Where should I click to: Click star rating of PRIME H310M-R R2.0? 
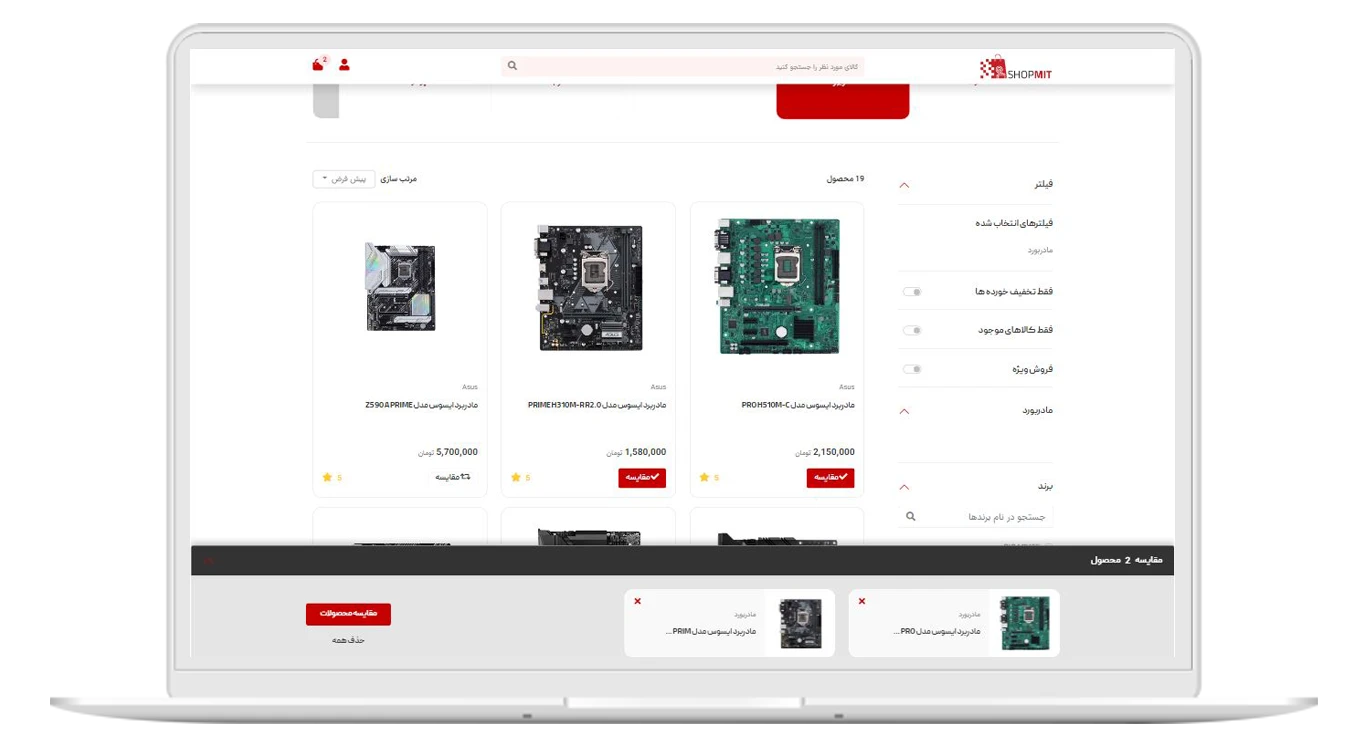pyautogui.click(x=521, y=478)
